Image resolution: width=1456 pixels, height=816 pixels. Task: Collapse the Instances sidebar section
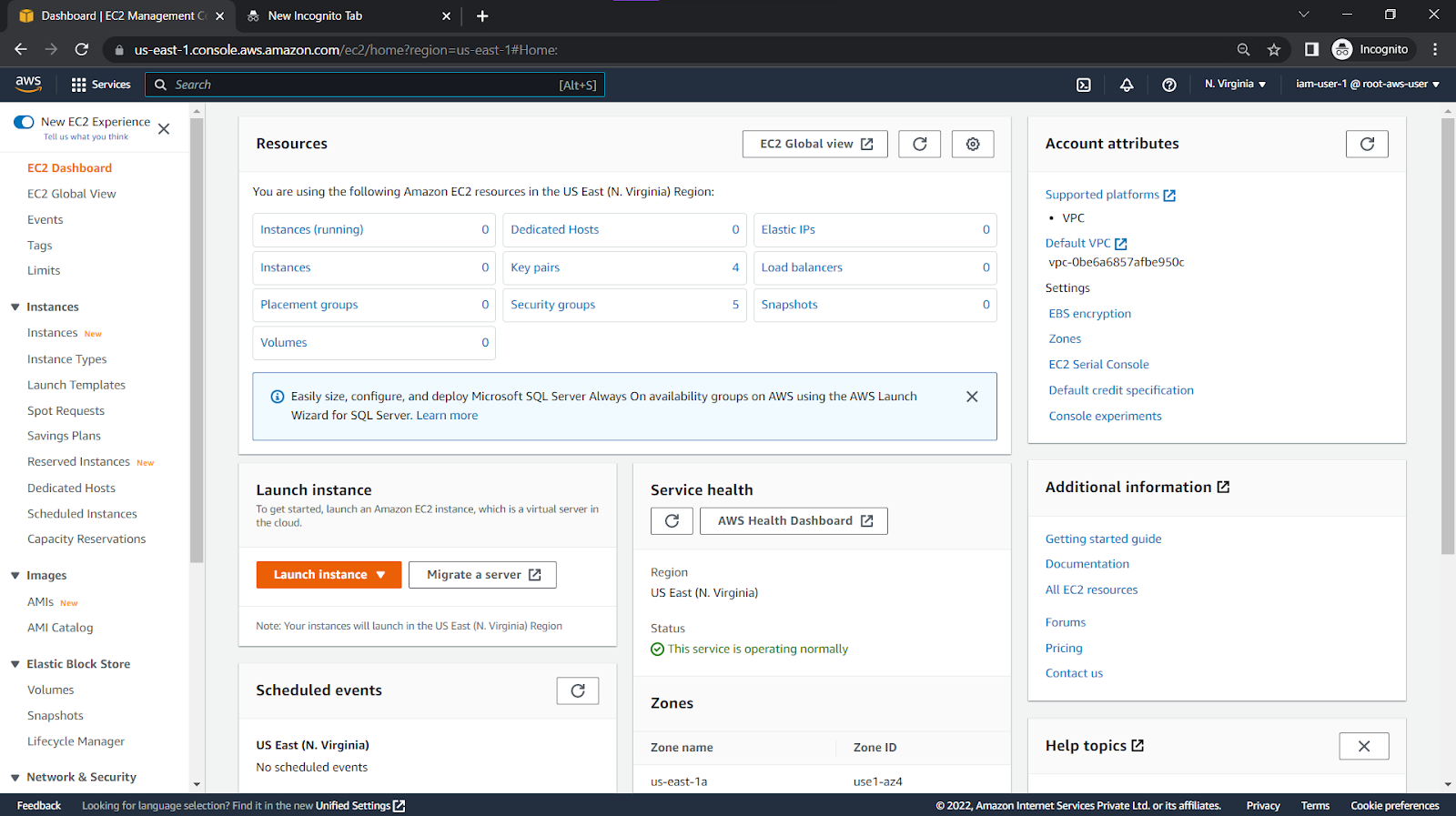click(x=15, y=307)
